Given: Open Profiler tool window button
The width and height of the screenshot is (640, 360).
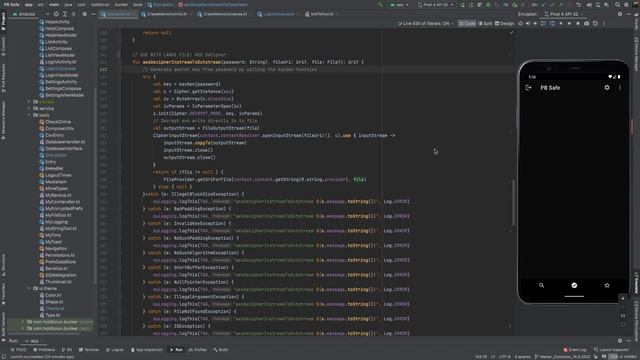Looking at the screenshot, I should (198, 350).
